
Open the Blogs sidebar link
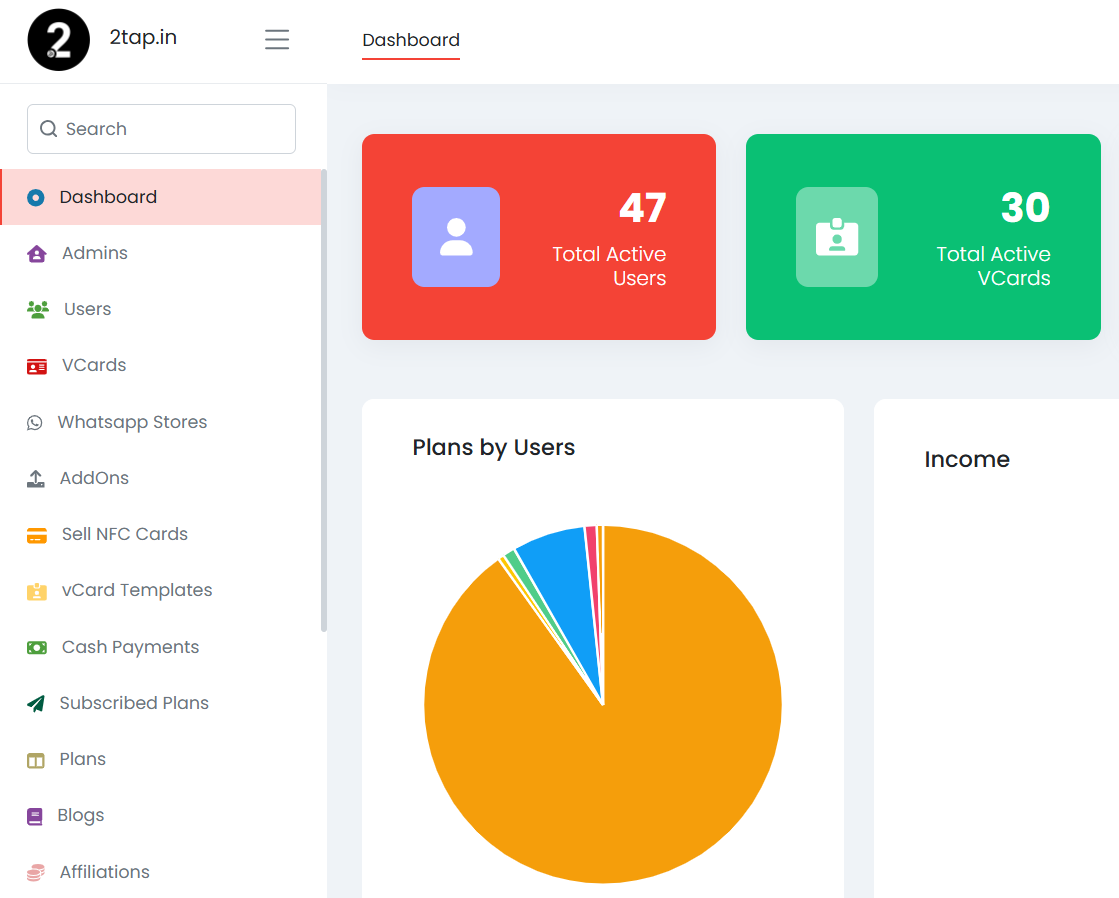coord(81,815)
